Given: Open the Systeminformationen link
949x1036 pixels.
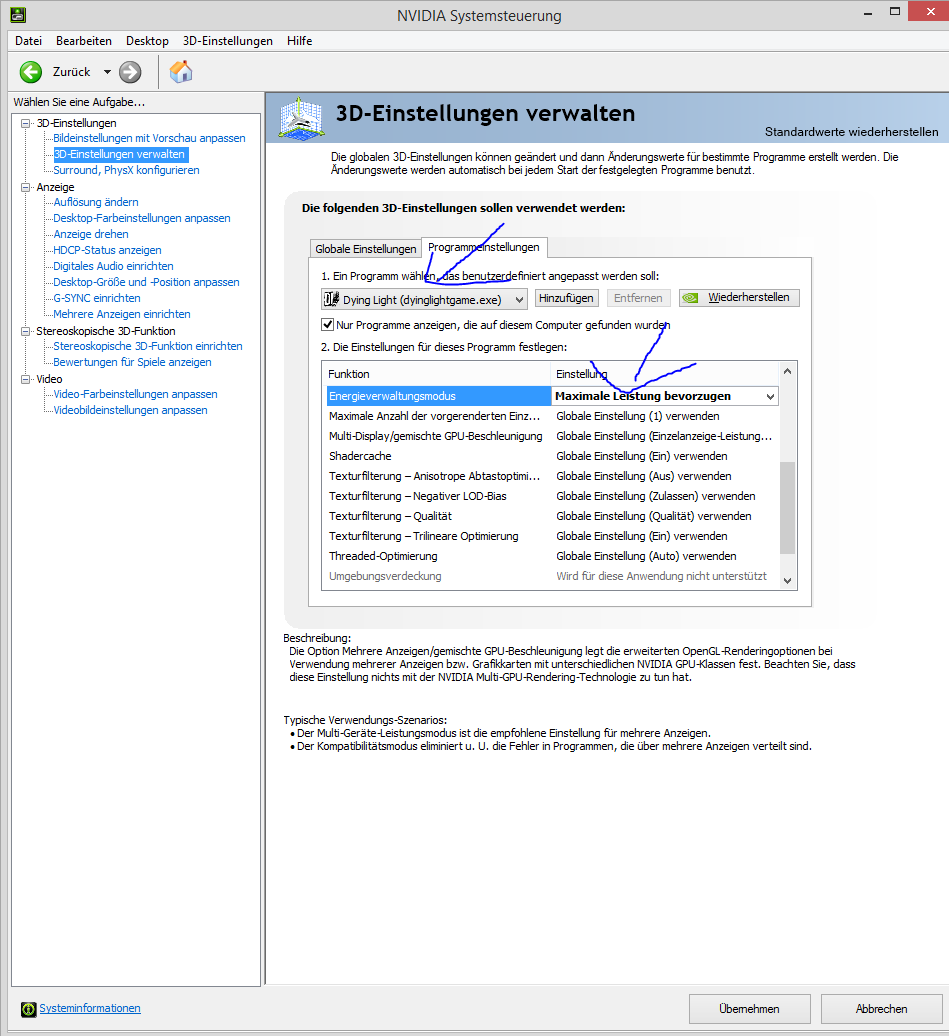Looking at the screenshot, I should pos(90,1008).
